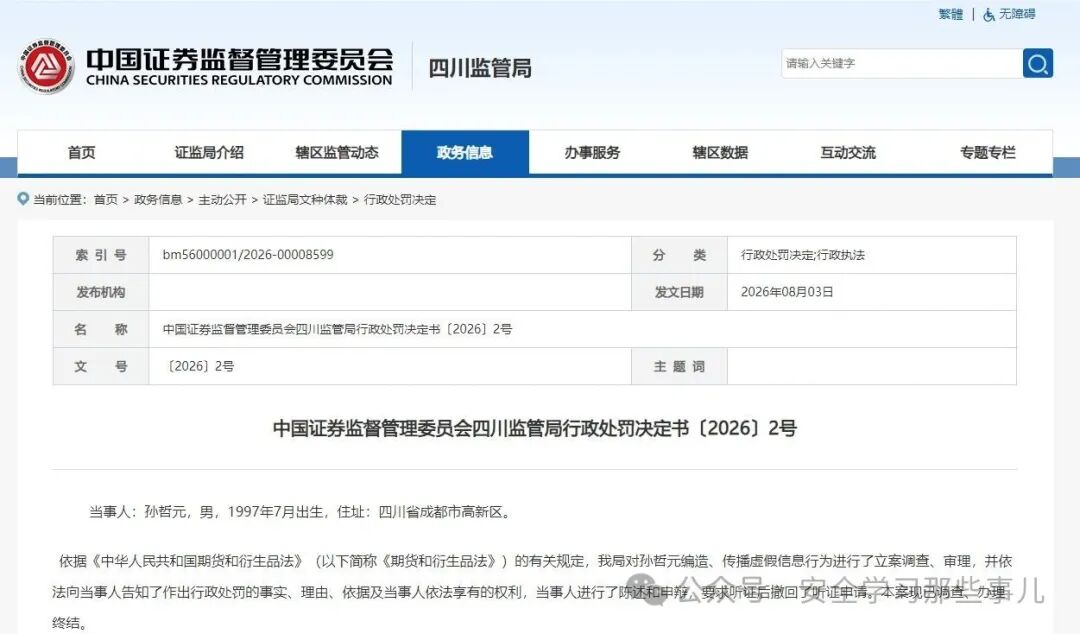Click the 发文日期 label cell
The image size is (1080, 634).
pyautogui.click(x=679, y=292)
